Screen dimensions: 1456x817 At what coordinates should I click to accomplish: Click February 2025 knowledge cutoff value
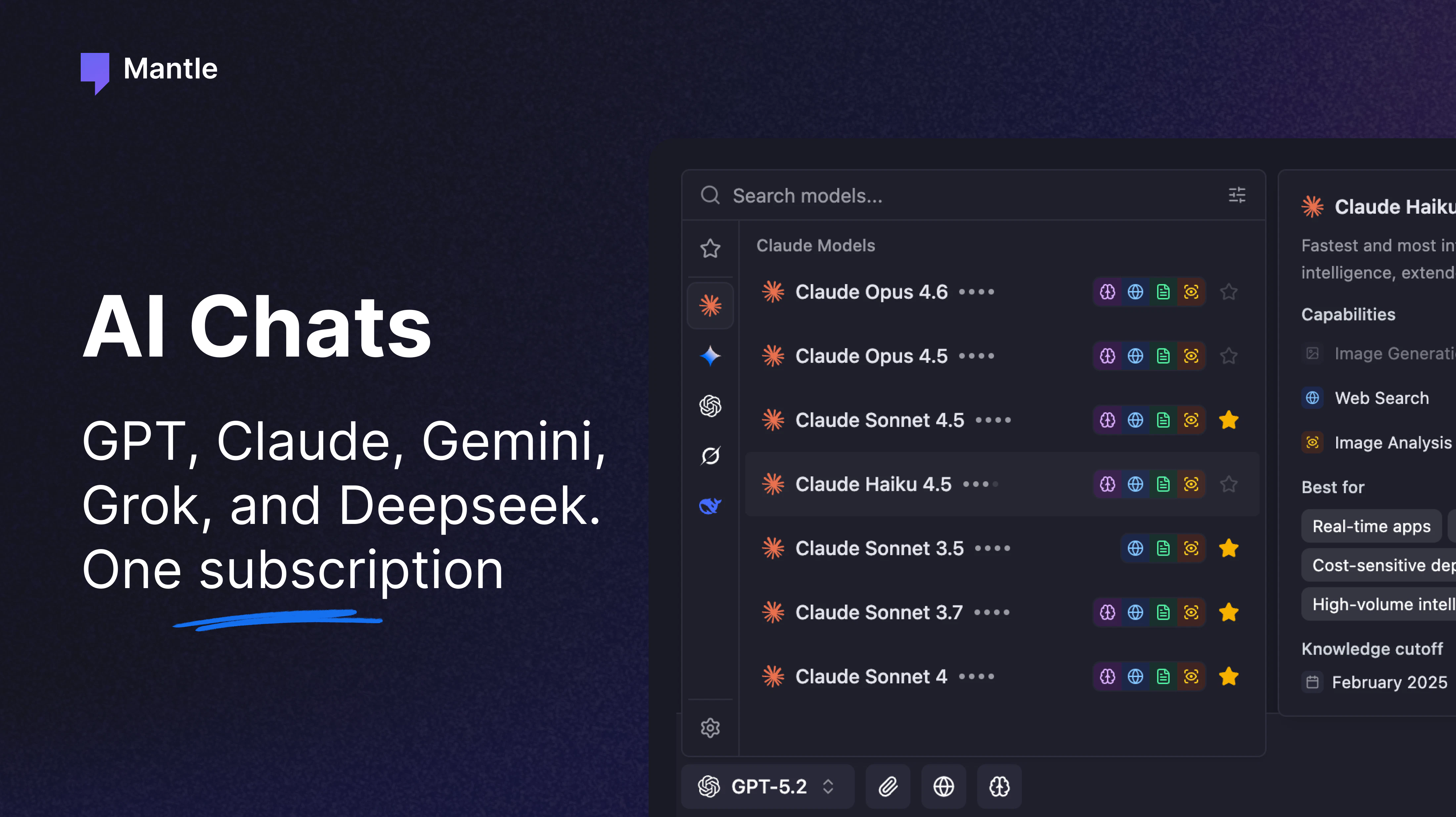pyautogui.click(x=1389, y=682)
